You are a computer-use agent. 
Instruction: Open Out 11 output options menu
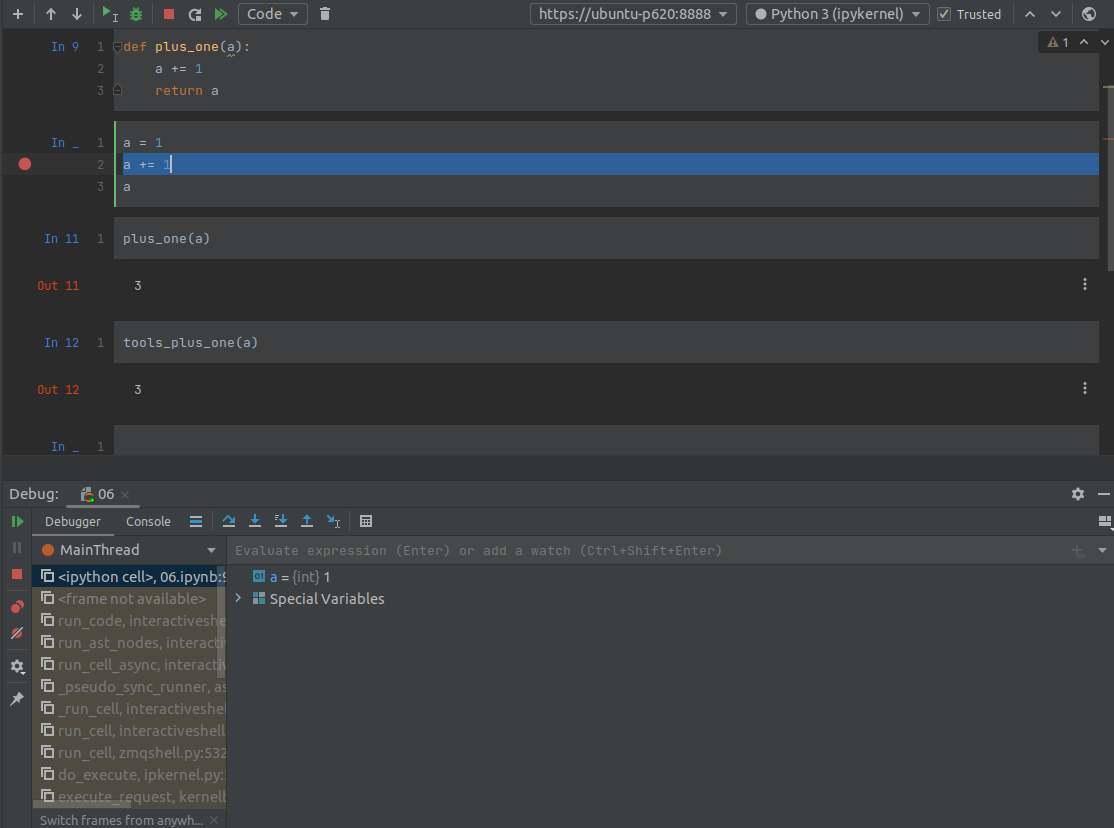pyautogui.click(x=1085, y=285)
